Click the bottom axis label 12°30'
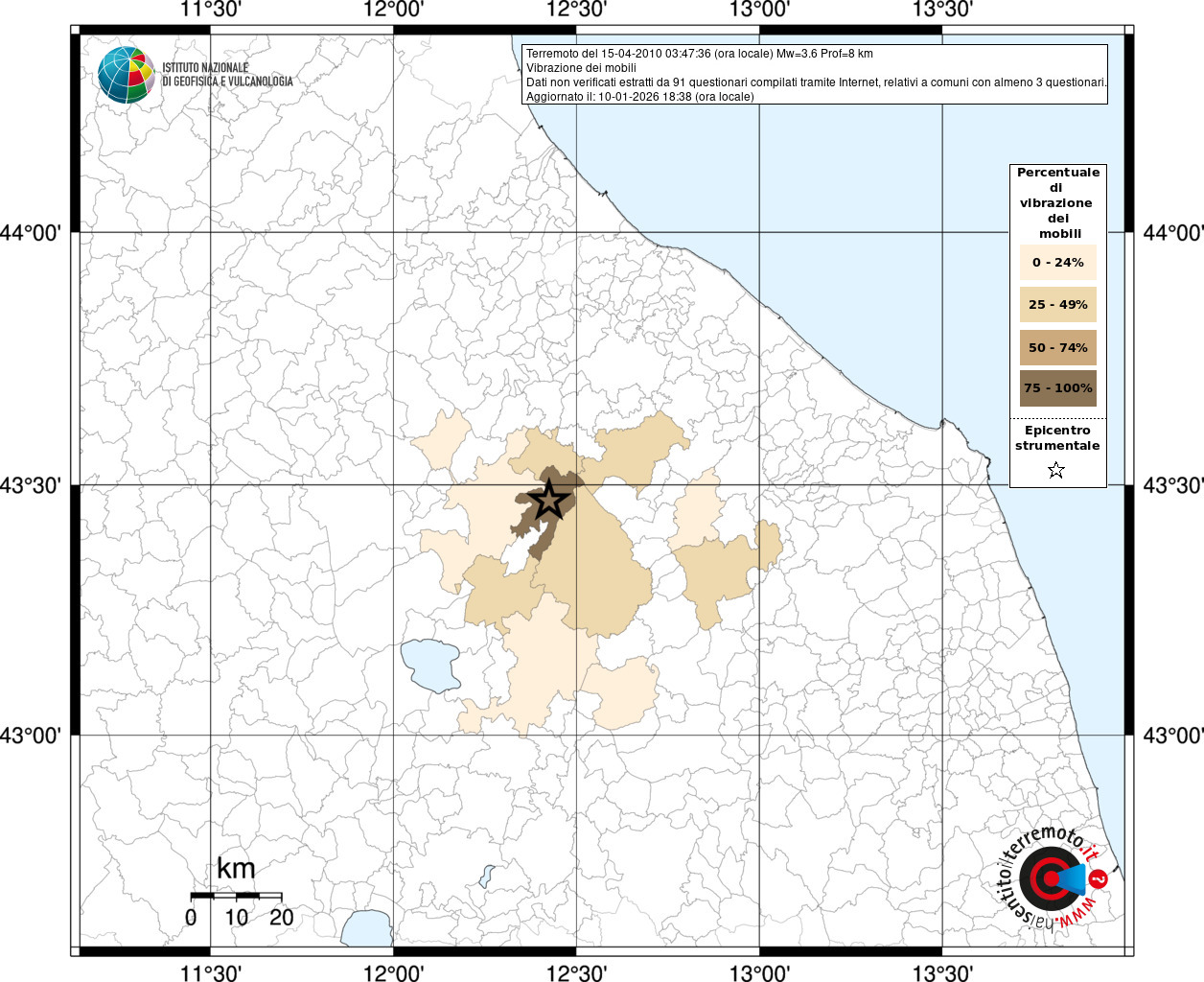 pyautogui.click(x=576, y=972)
